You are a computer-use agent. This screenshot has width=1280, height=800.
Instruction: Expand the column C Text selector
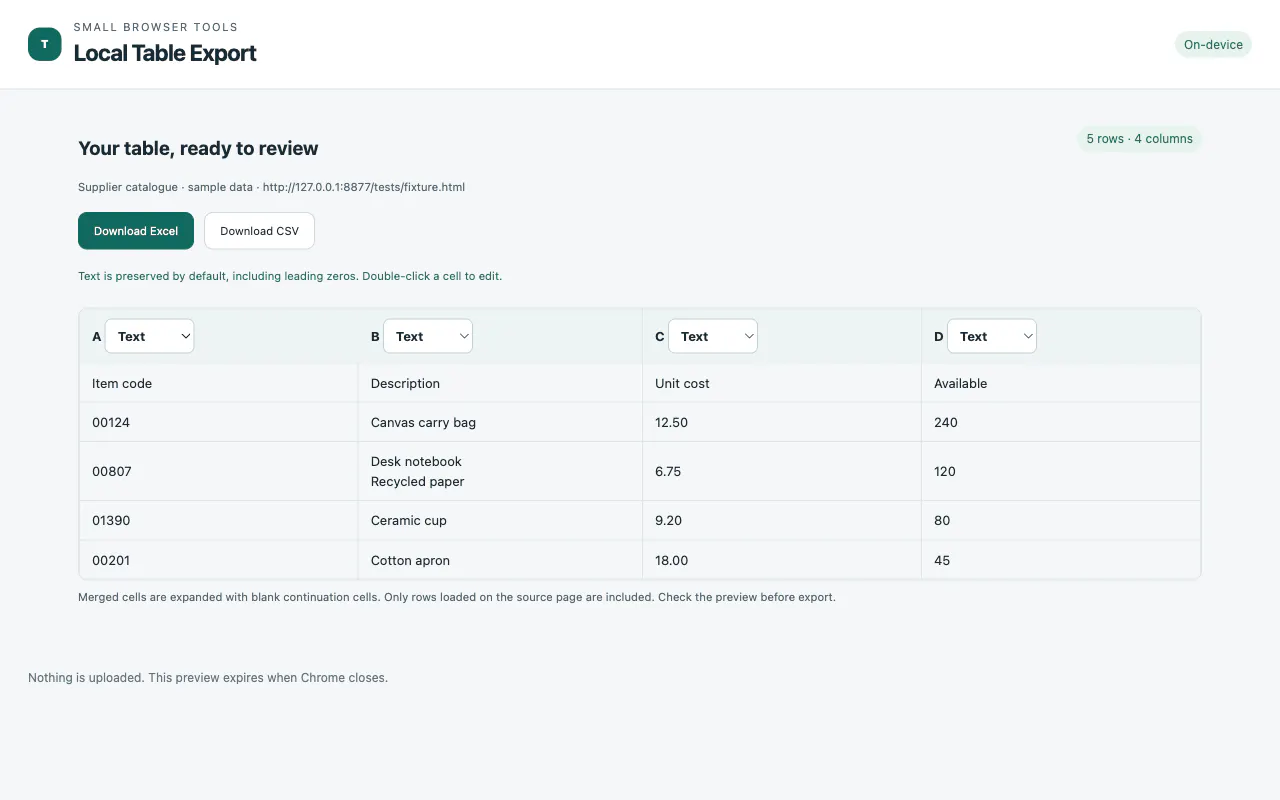coord(713,336)
